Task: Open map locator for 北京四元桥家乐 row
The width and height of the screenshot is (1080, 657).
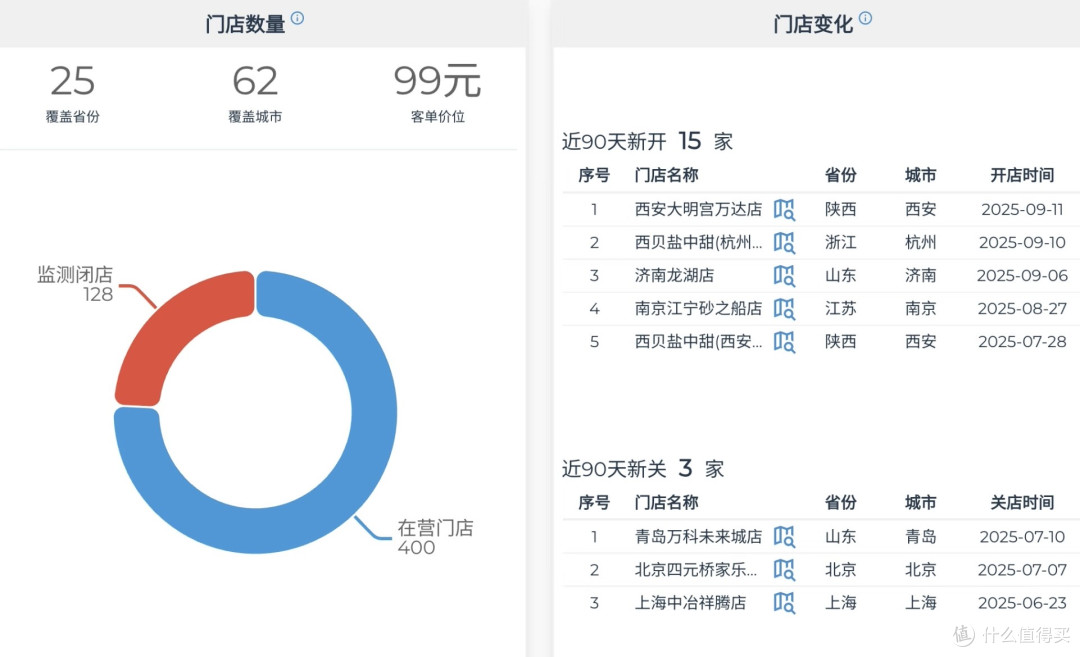Action: coord(784,570)
